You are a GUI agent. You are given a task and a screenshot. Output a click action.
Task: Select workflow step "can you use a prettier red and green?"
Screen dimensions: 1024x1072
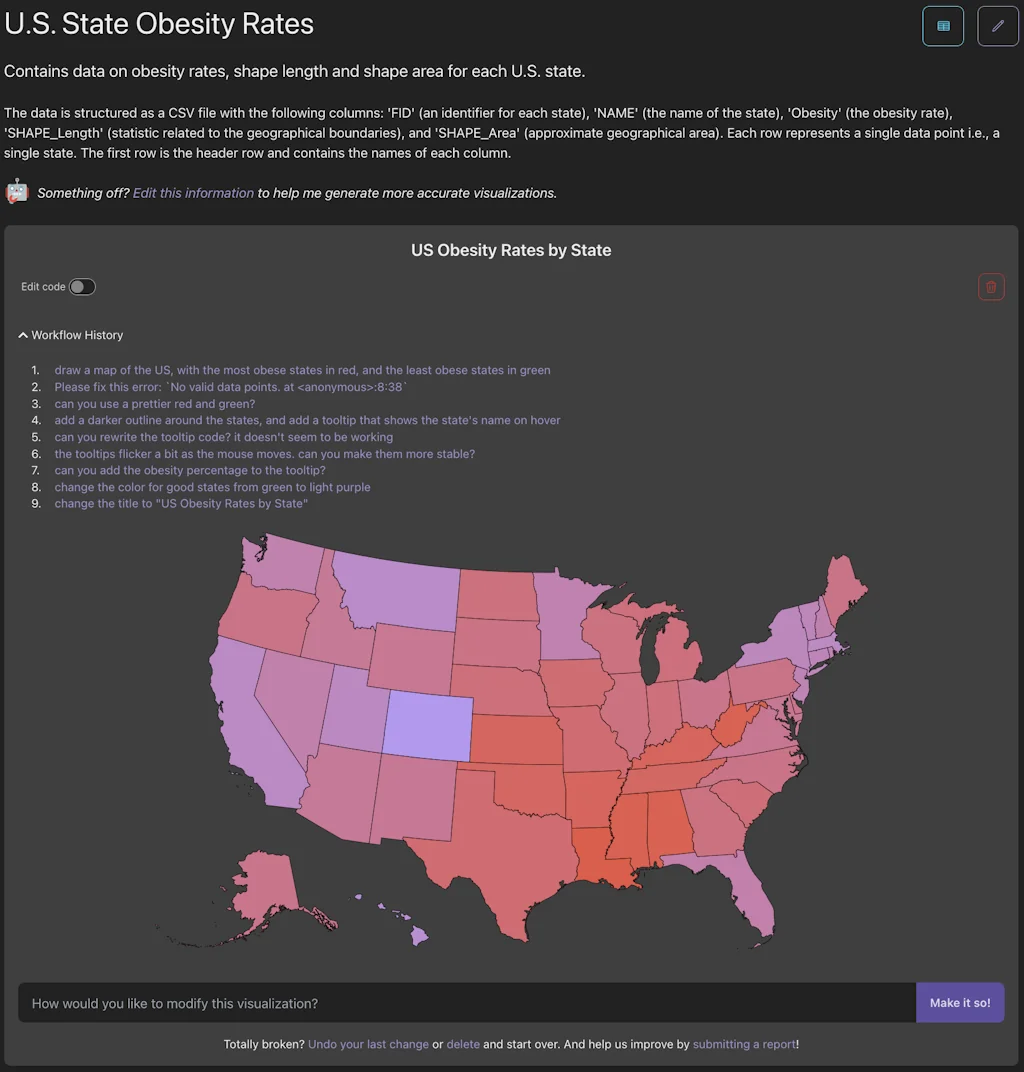(155, 404)
